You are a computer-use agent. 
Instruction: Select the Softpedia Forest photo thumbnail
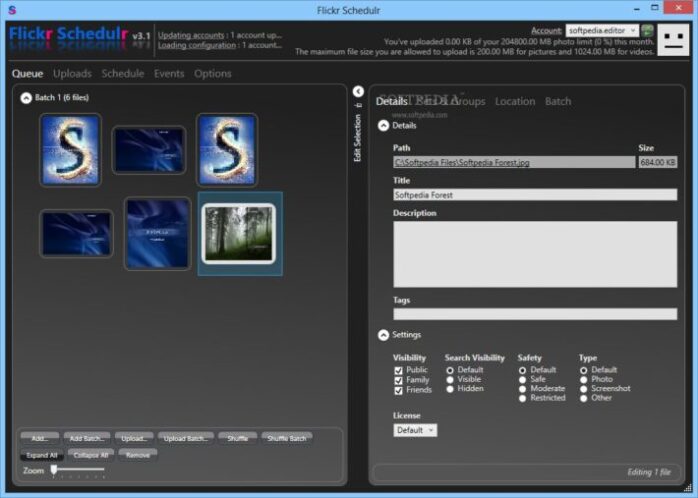pyautogui.click(x=238, y=234)
